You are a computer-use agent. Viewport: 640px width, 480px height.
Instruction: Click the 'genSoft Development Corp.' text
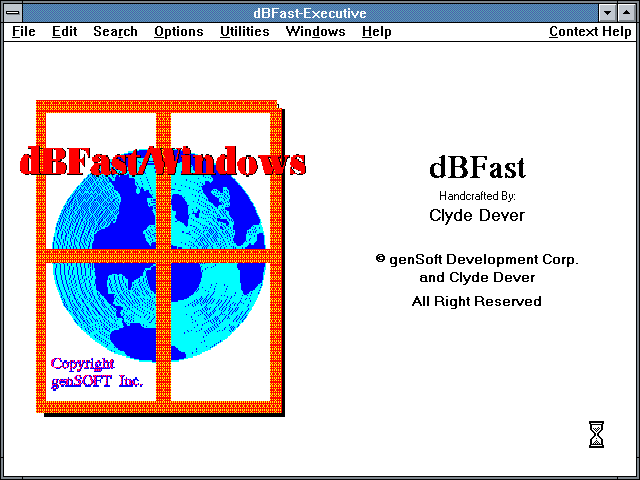(x=484, y=260)
